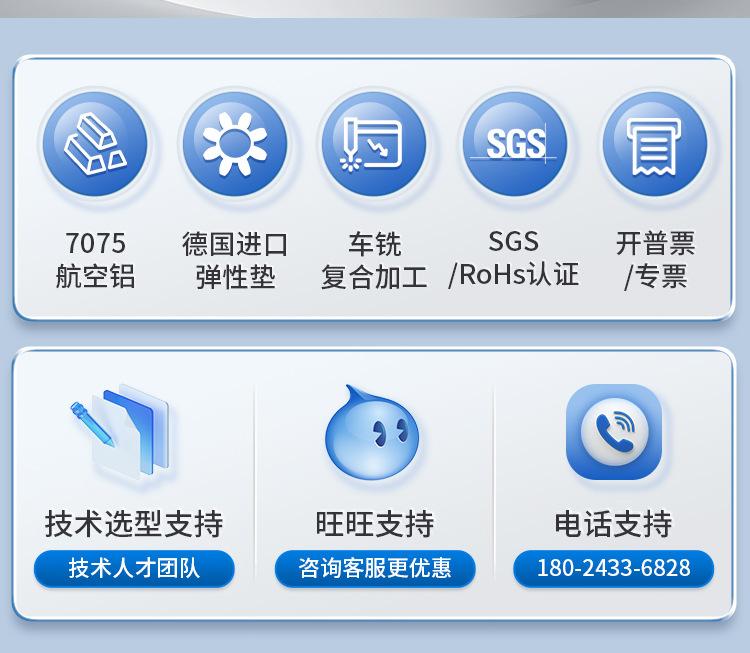This screenshot has width=750, height=653.
Task: Click the turn-mill machining icon
Action: (374, 144)
